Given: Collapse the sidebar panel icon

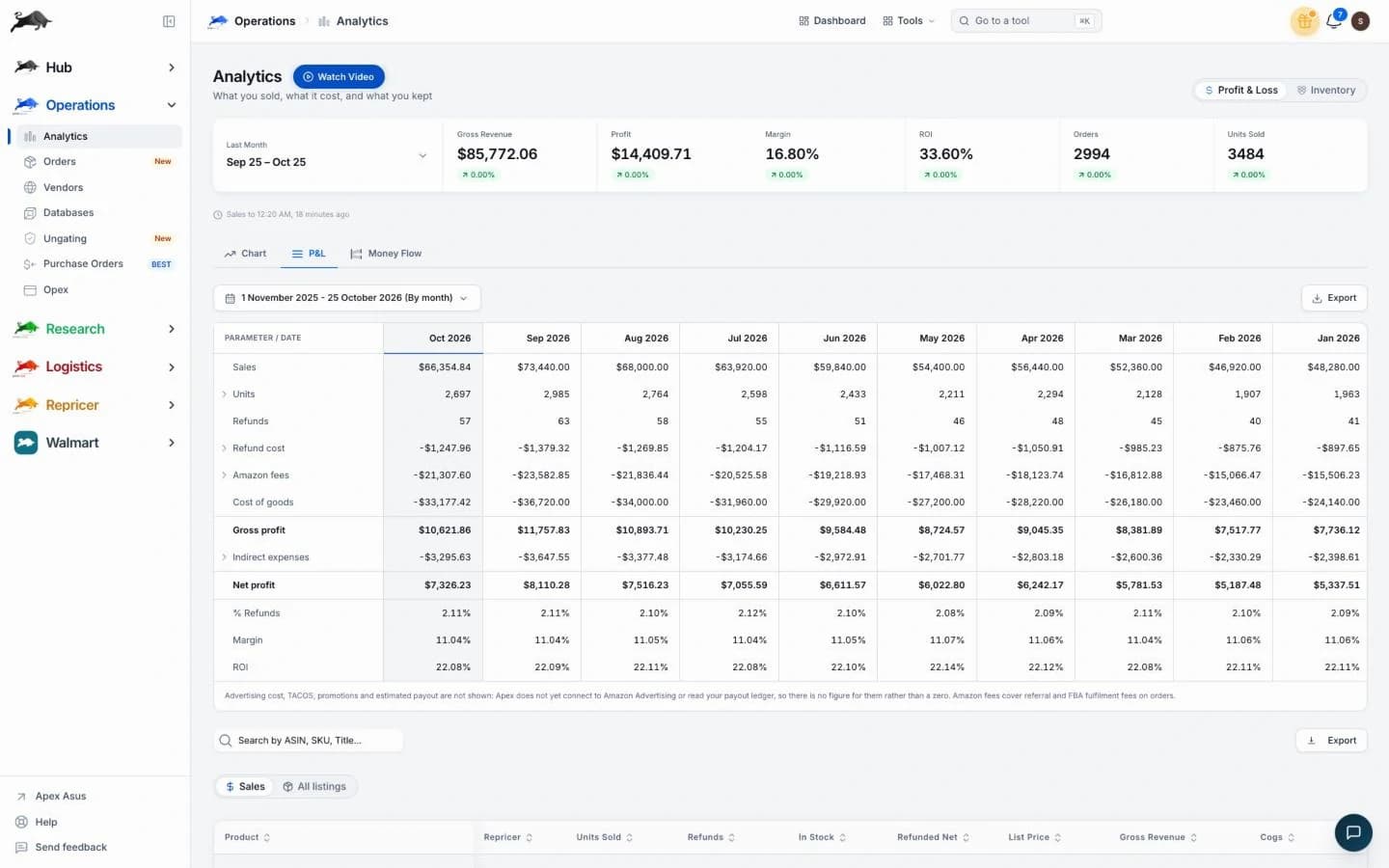Looking at the screenshot, I should [169, 21].
